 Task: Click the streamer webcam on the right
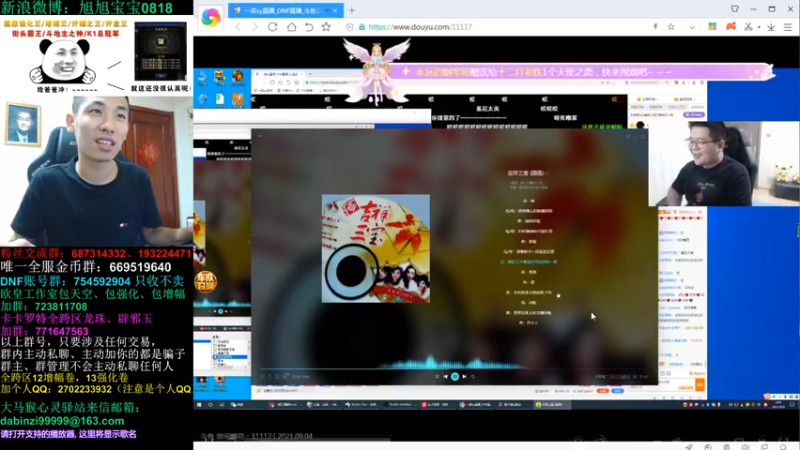(x=724, y=163)
